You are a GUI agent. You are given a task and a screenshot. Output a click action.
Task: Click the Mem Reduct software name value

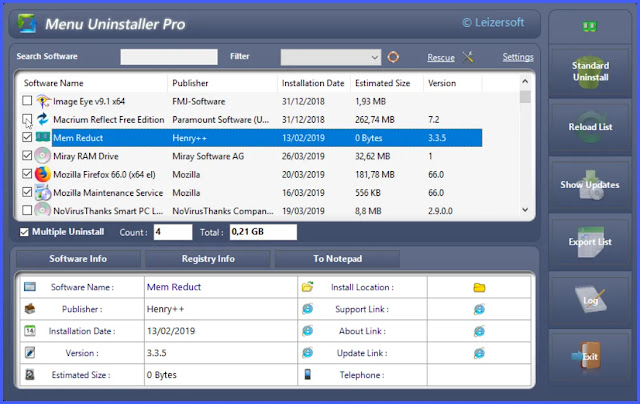coord(174,287)
